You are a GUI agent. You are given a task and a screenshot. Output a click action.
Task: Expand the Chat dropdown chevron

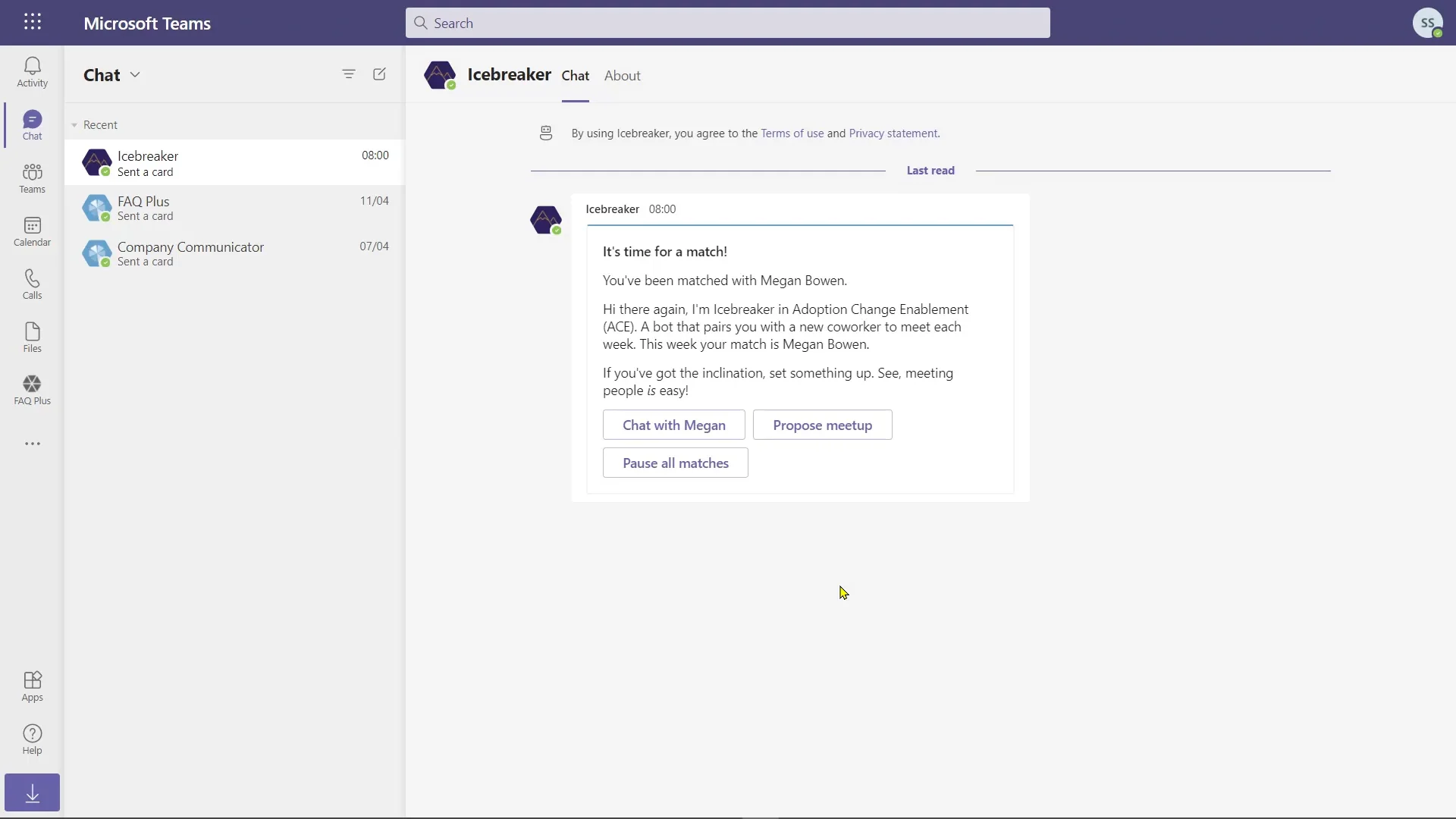click(x=135, y=74)
